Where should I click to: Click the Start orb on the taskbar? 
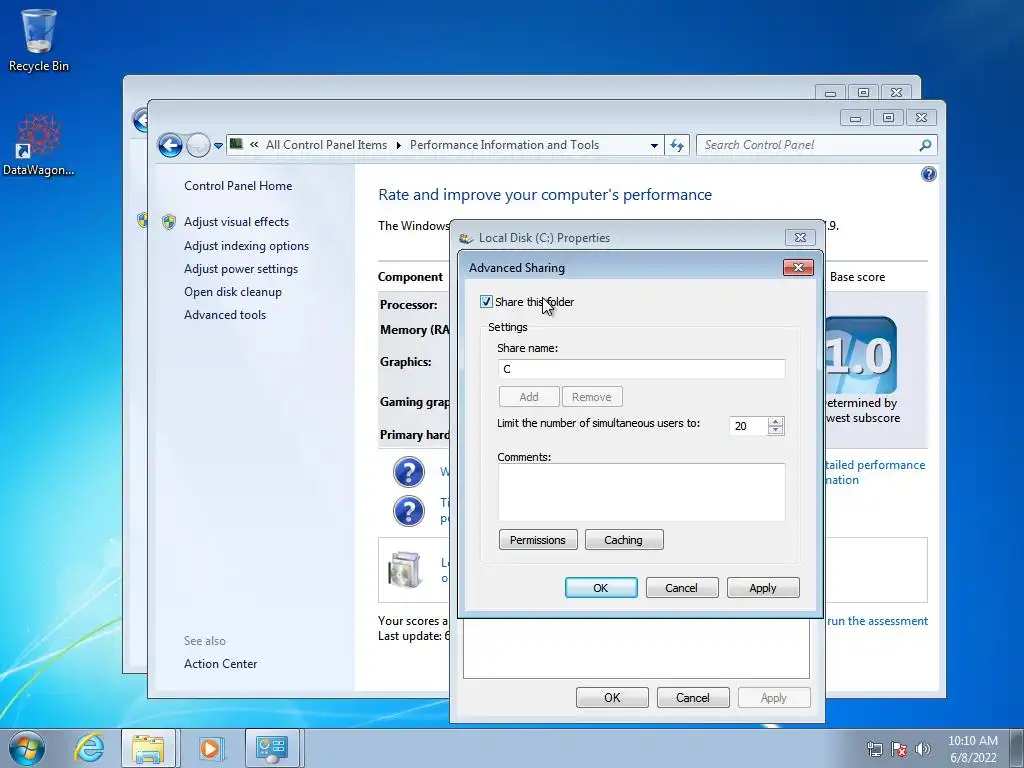27,748
